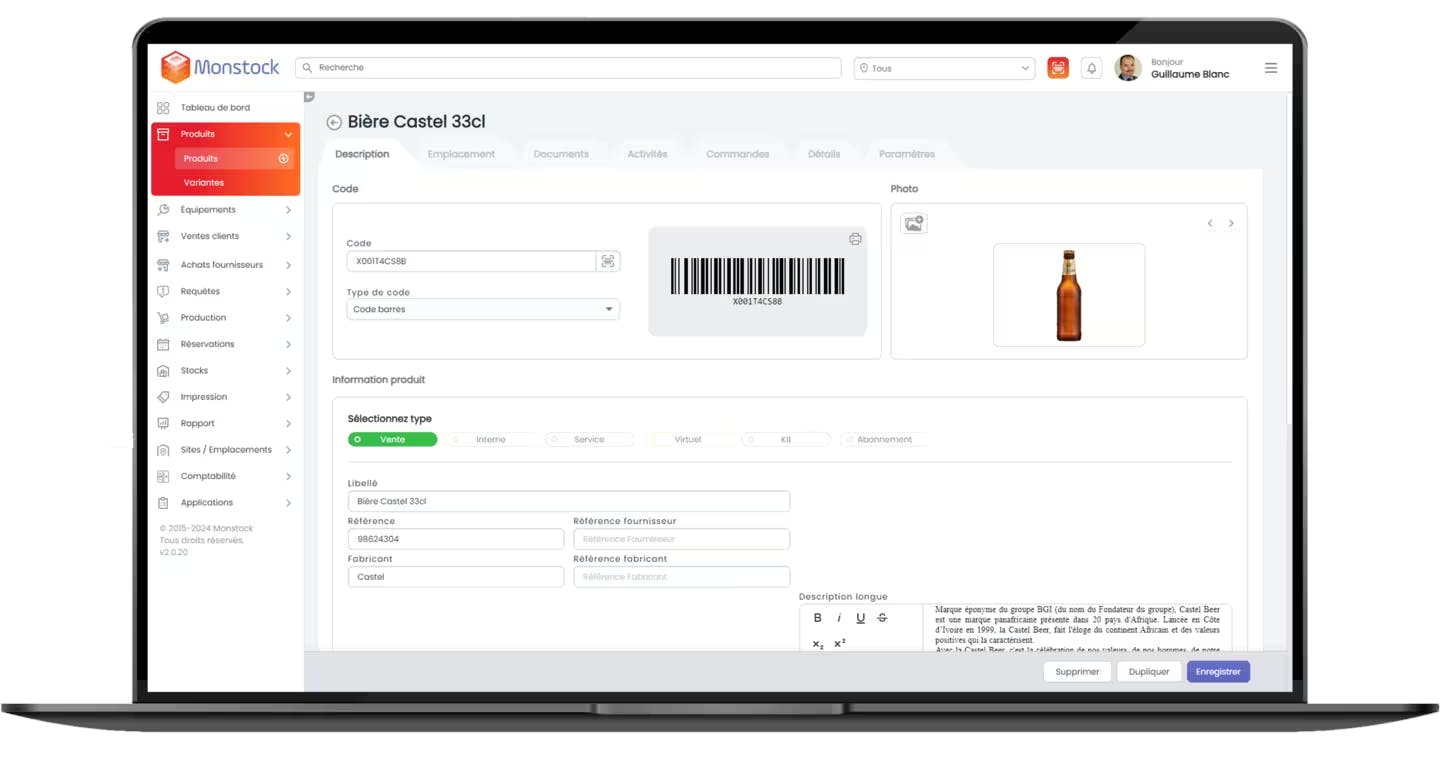
Task: Click the Fabricant input field
Action: point(456,577)
